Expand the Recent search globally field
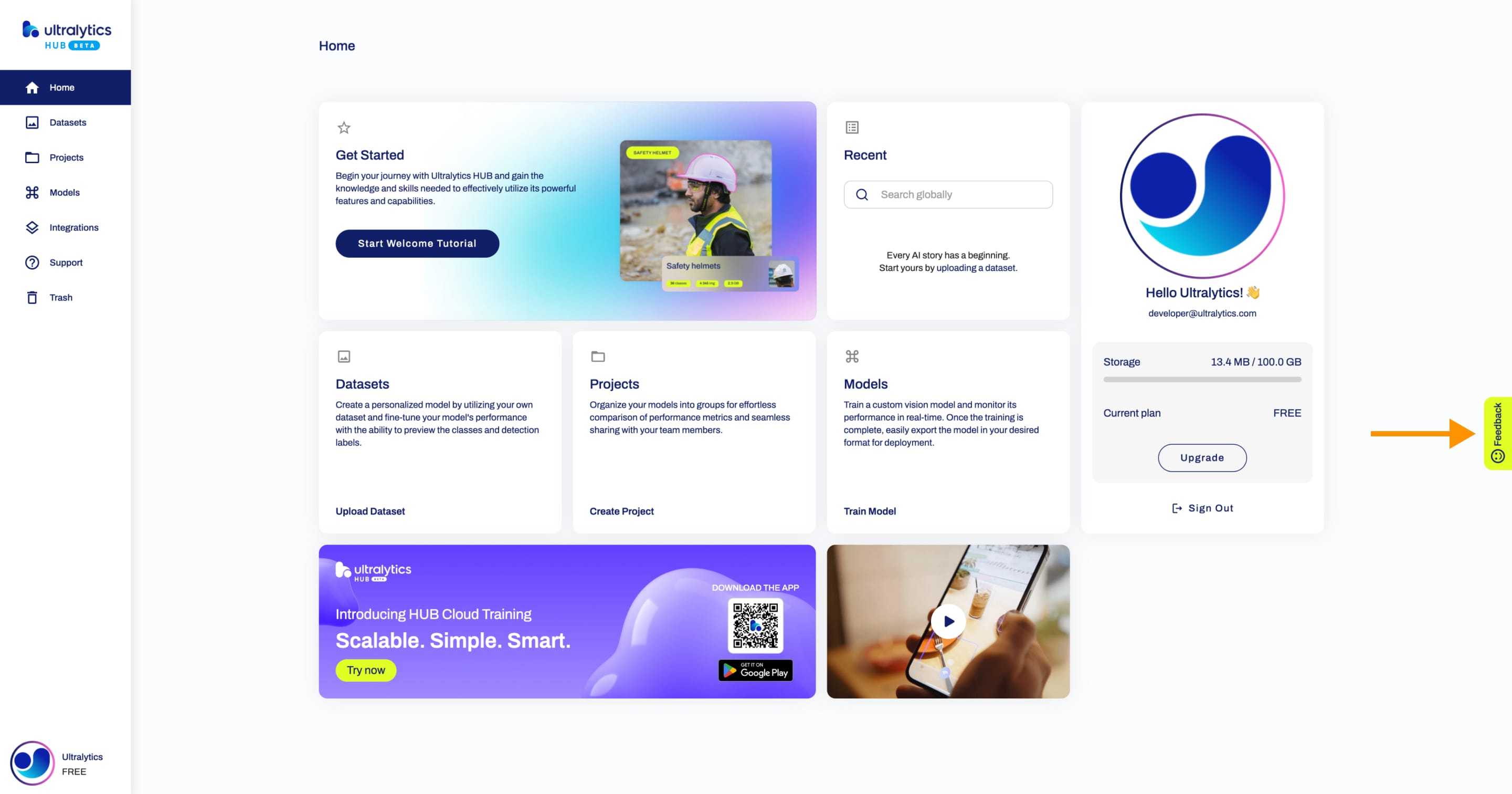Image resolution: width=1512 pixels, height=794 pixels. tap(948, 194)
